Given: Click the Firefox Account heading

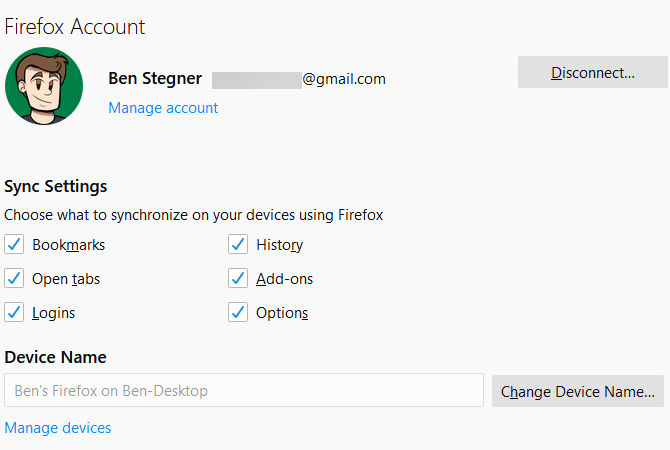Looking at the screenshot, I should (x=75, y=27).
